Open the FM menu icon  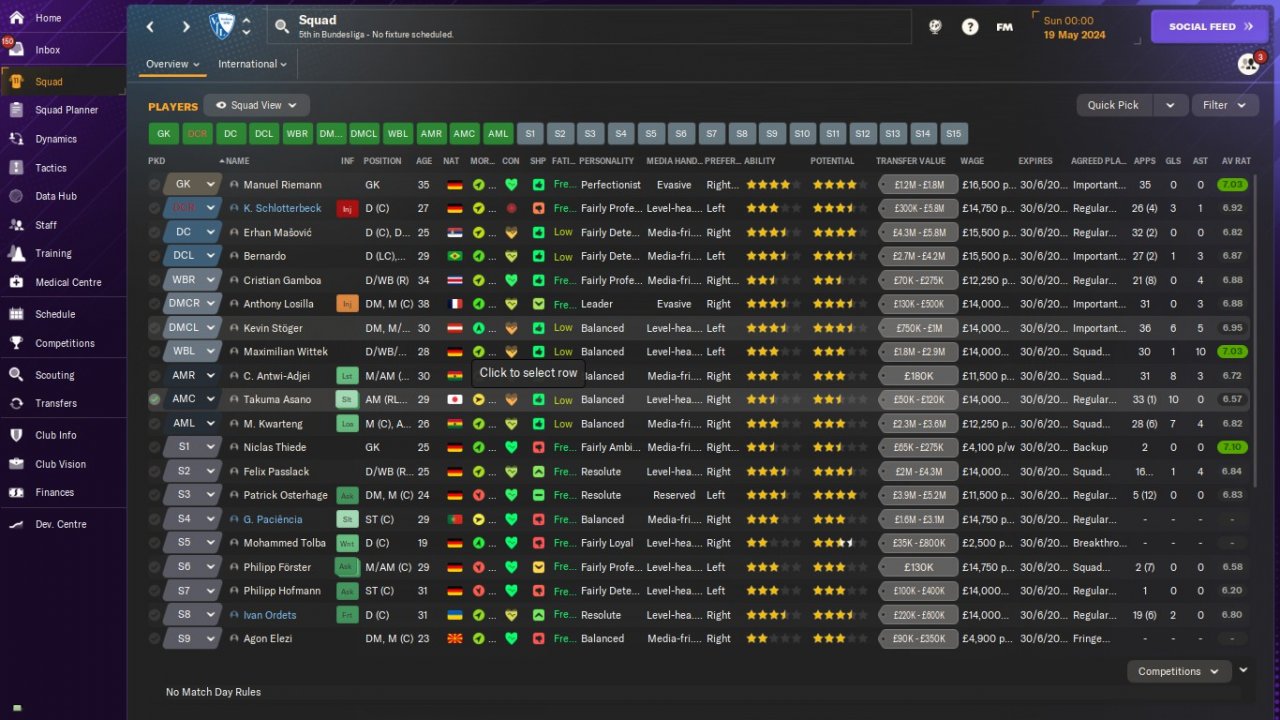(1005, 27)
